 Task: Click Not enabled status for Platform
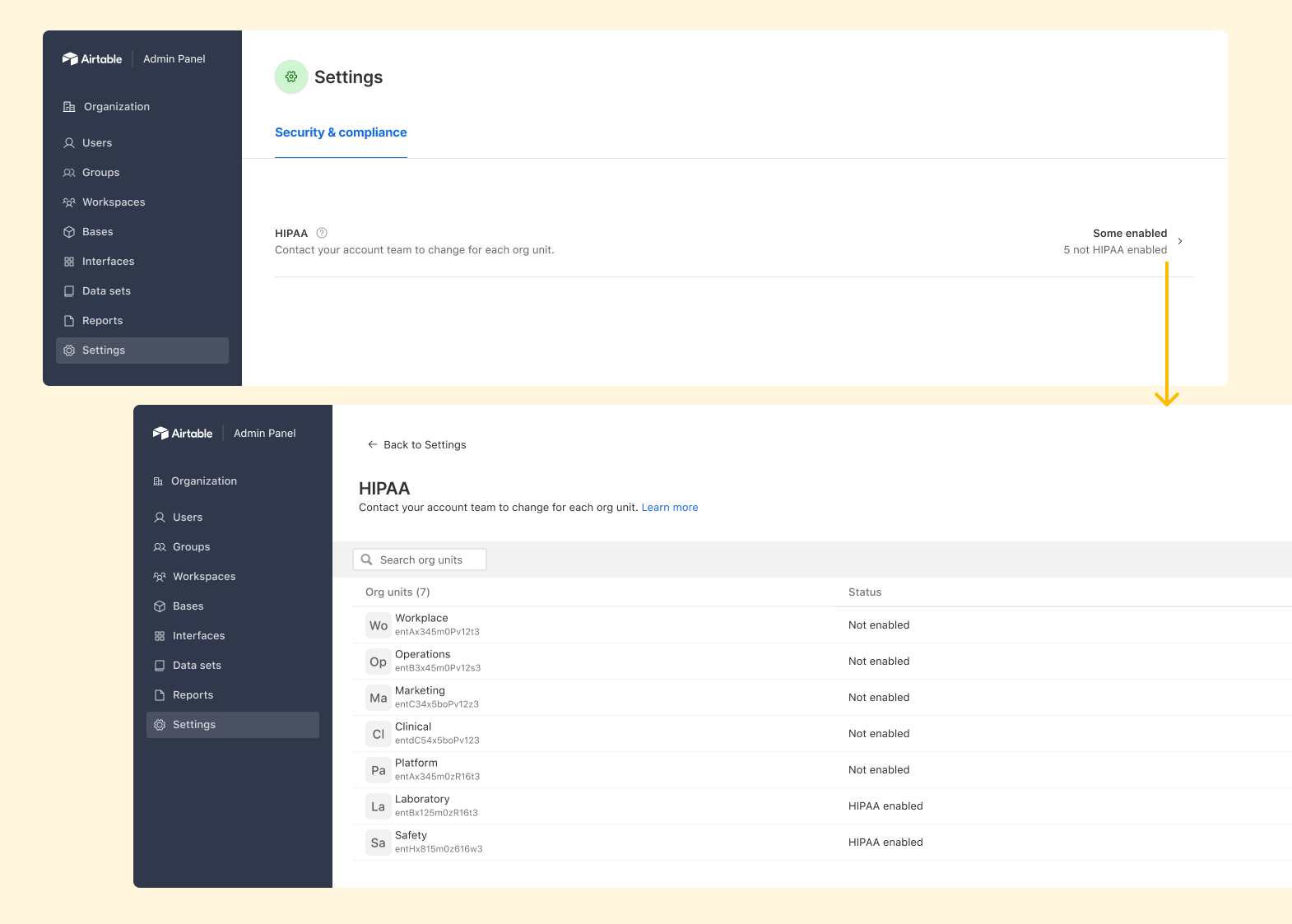pos(879,770)
